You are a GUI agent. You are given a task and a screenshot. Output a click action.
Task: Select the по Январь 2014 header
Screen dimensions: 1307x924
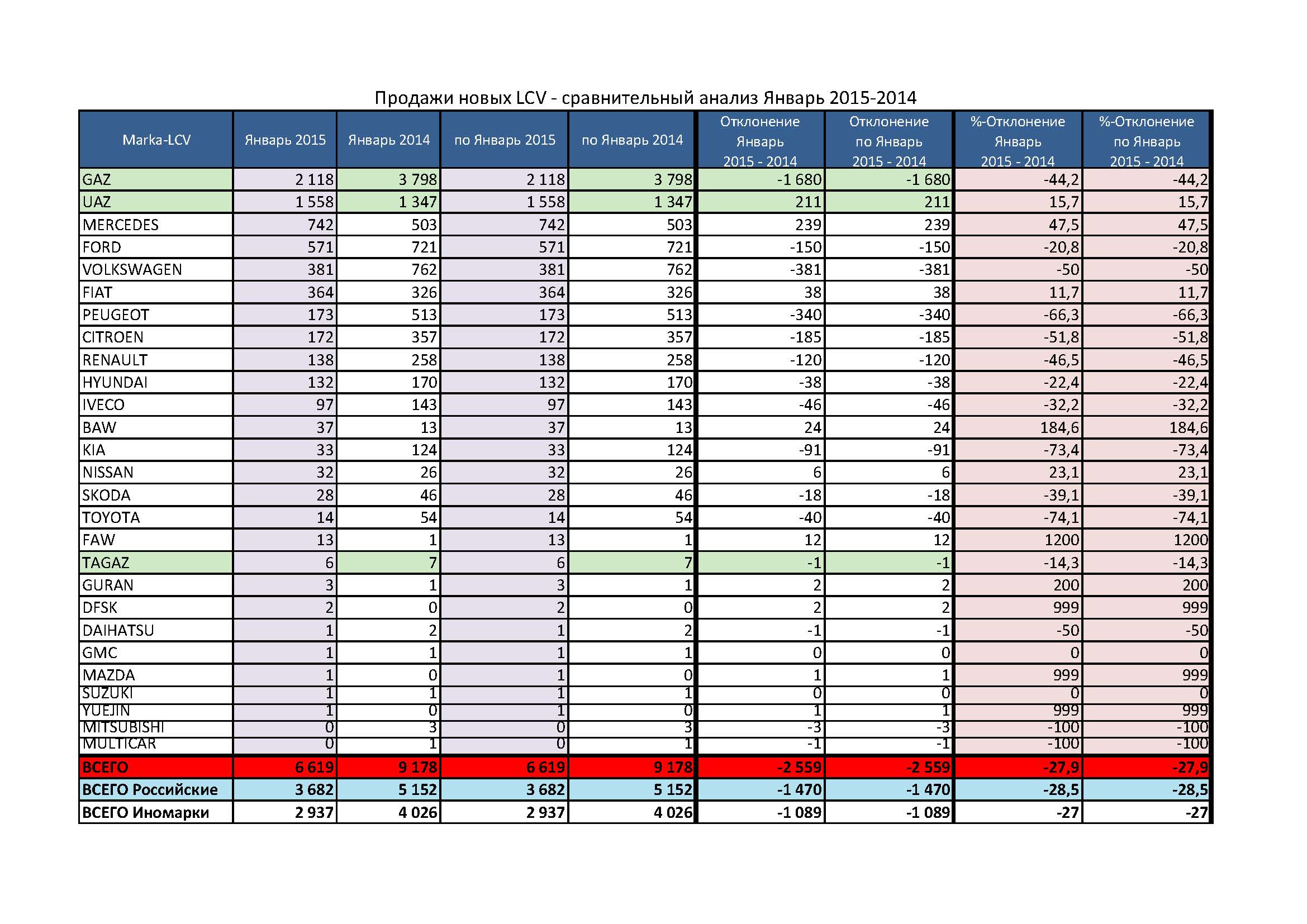tap(632, 140)
